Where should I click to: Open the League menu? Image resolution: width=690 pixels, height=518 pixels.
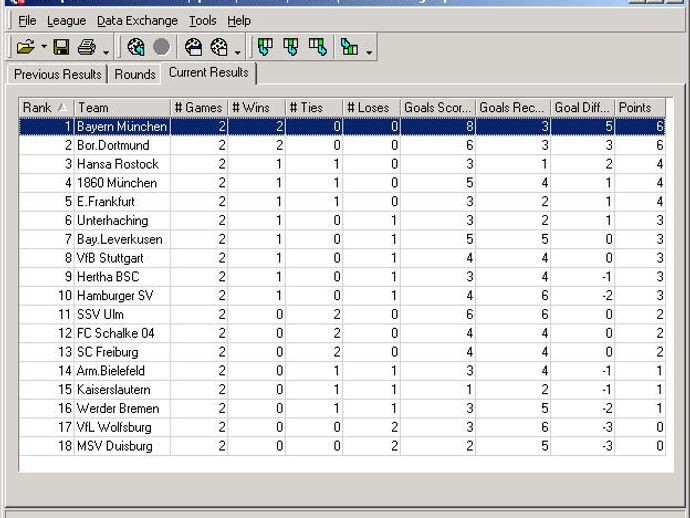coord(66,21)
